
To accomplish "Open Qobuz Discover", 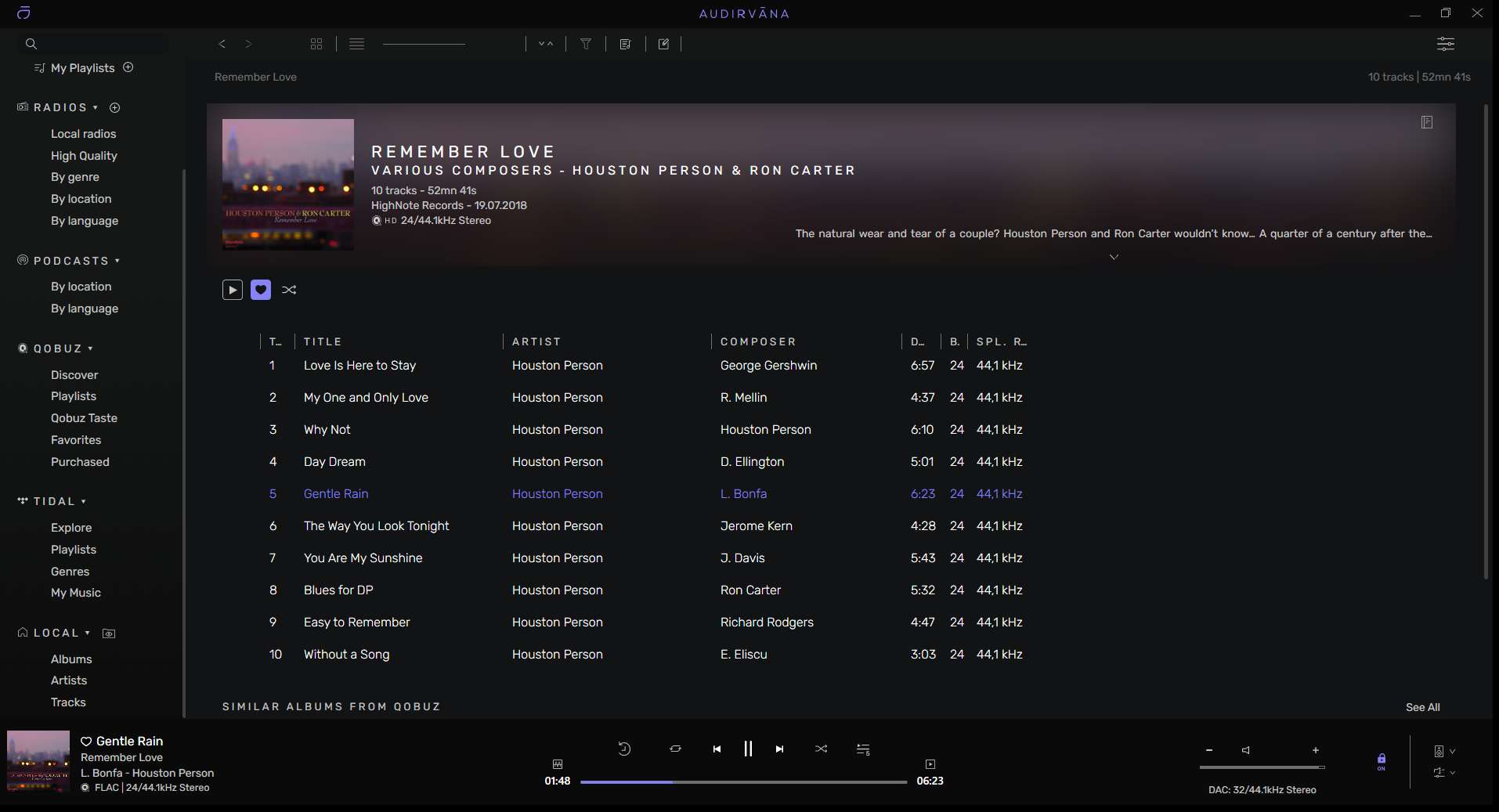I will click(74, 375).
